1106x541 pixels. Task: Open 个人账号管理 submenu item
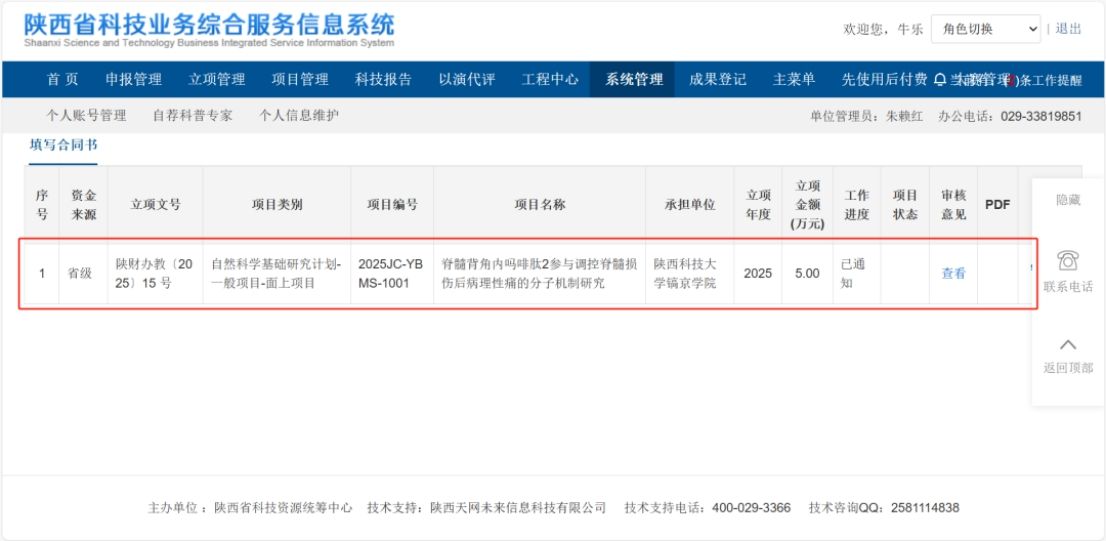tap(86, 116)
